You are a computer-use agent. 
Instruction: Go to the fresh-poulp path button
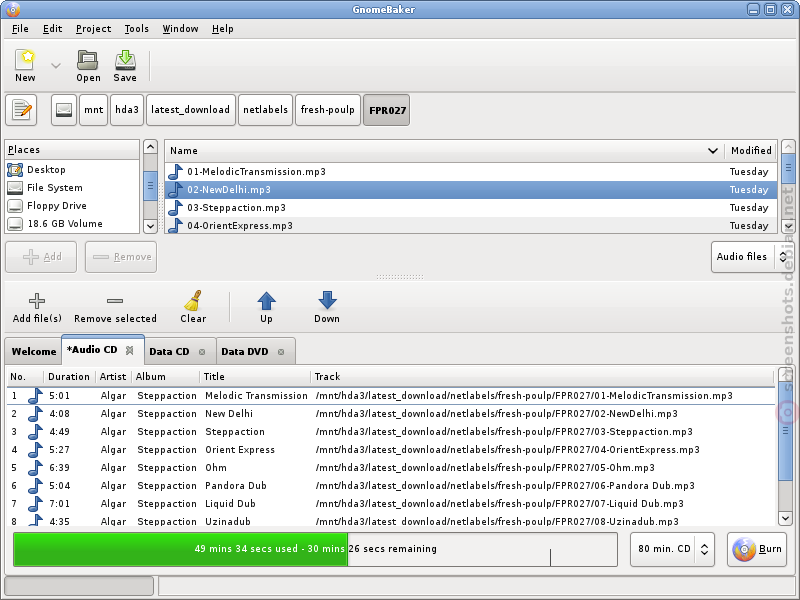tap(328, 110)
